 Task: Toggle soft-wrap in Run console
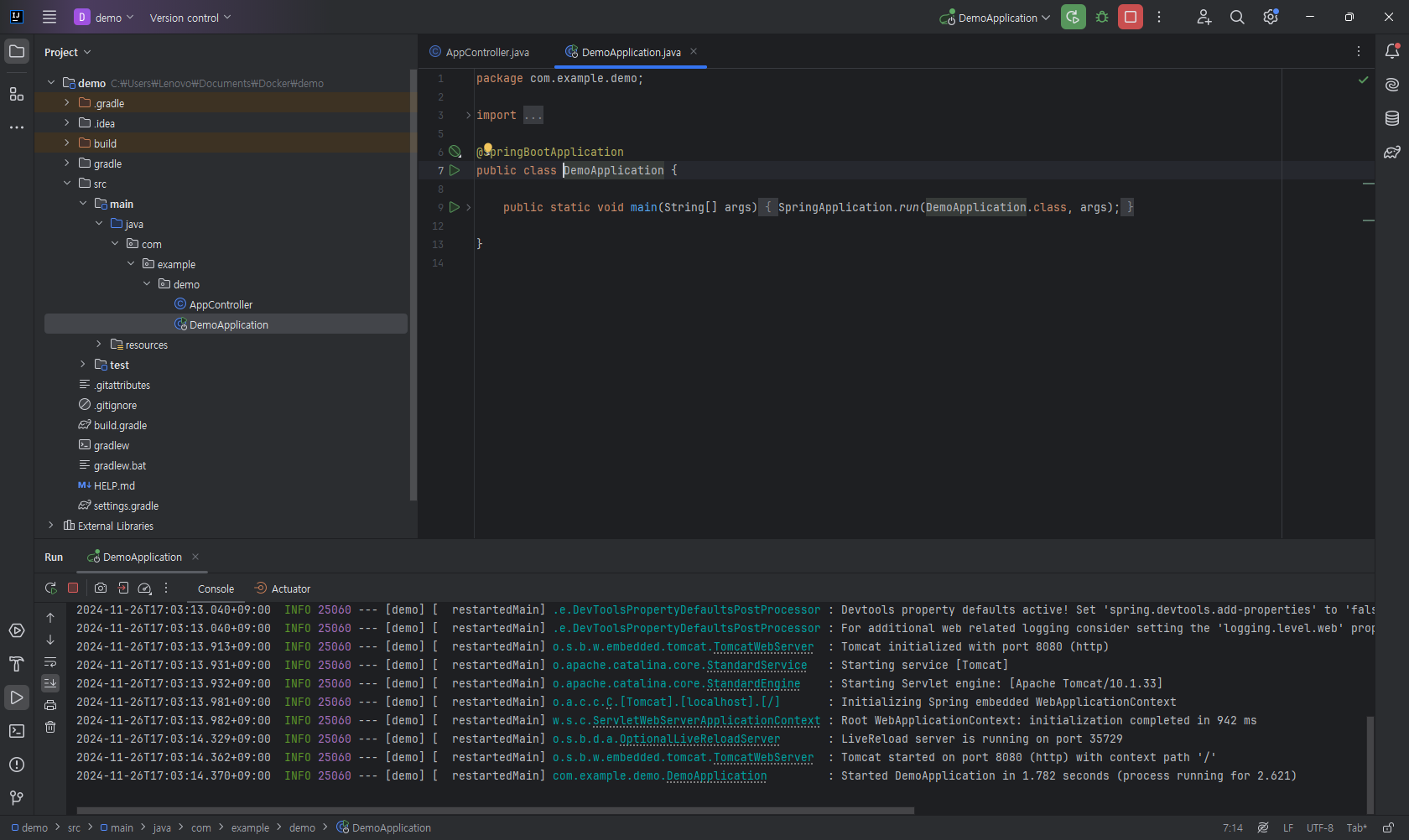pyautogui.click(x=50, y=661)
